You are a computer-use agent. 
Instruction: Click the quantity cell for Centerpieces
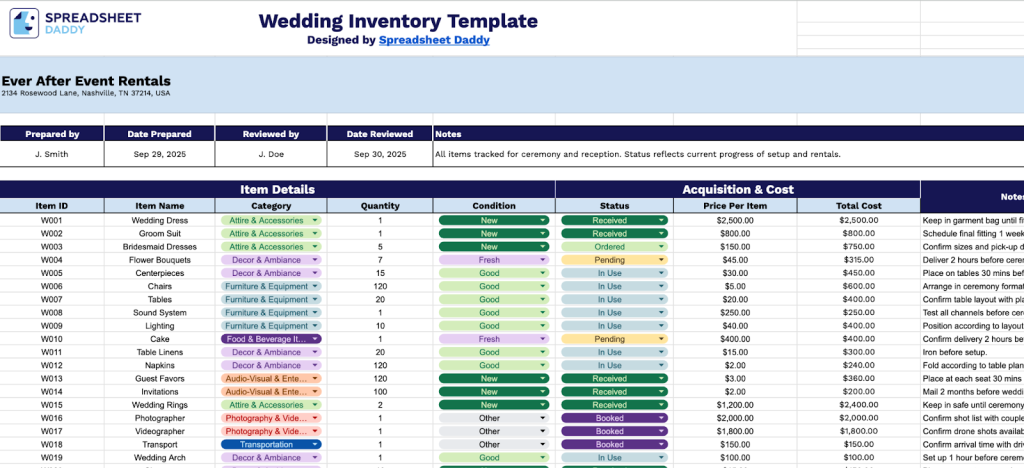click(x=380, y=273)
